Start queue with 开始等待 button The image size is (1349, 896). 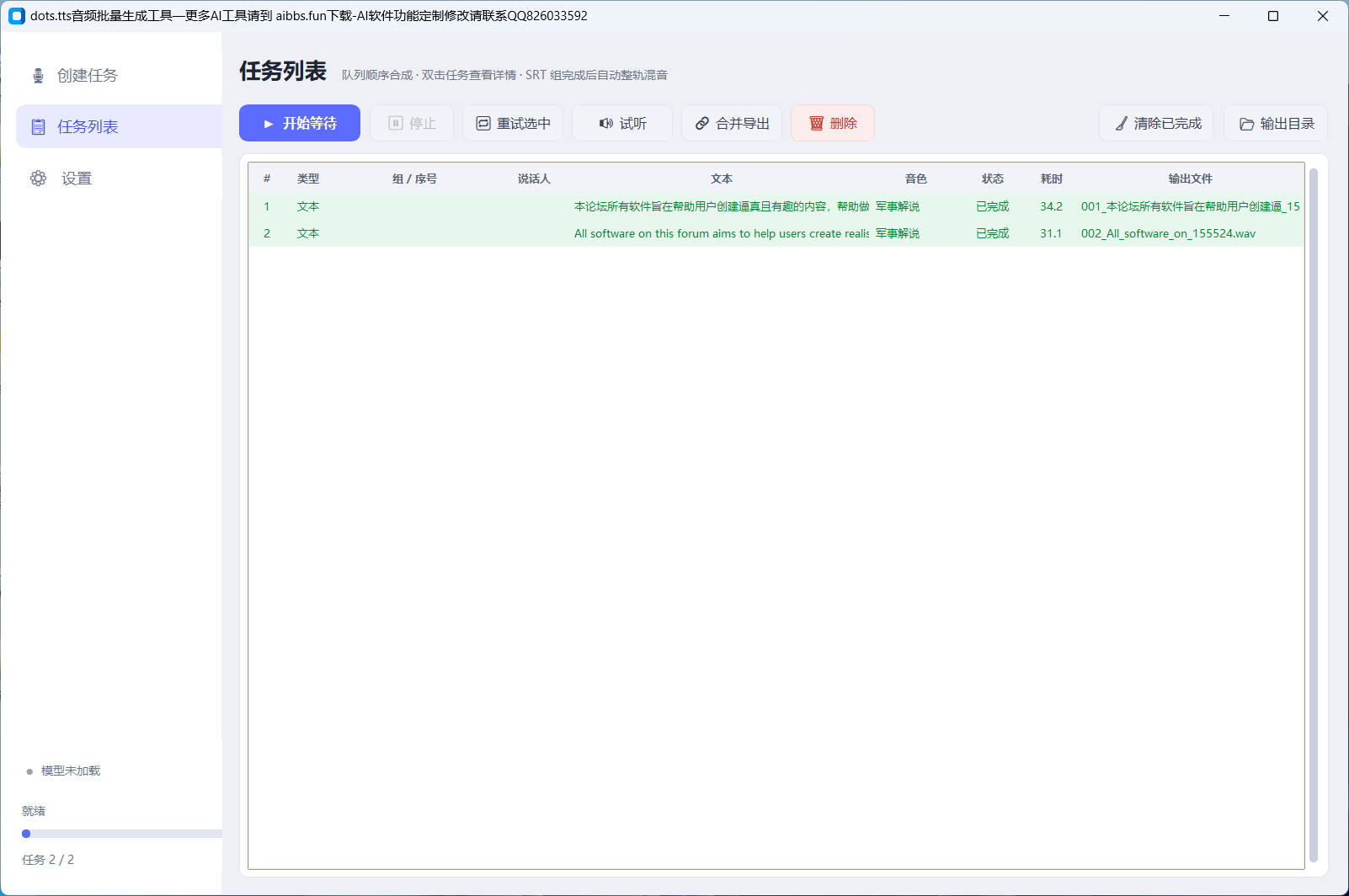[300, 123]
